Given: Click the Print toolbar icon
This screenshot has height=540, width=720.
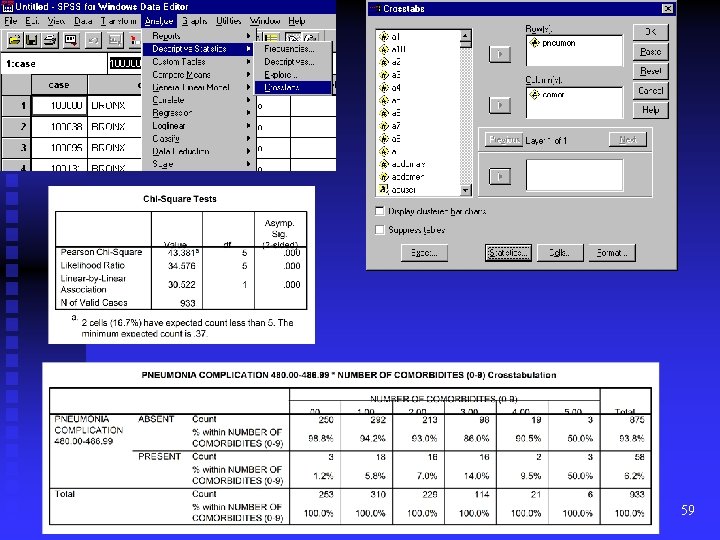Looking at the screenshot, I should (x=50, y=40).
